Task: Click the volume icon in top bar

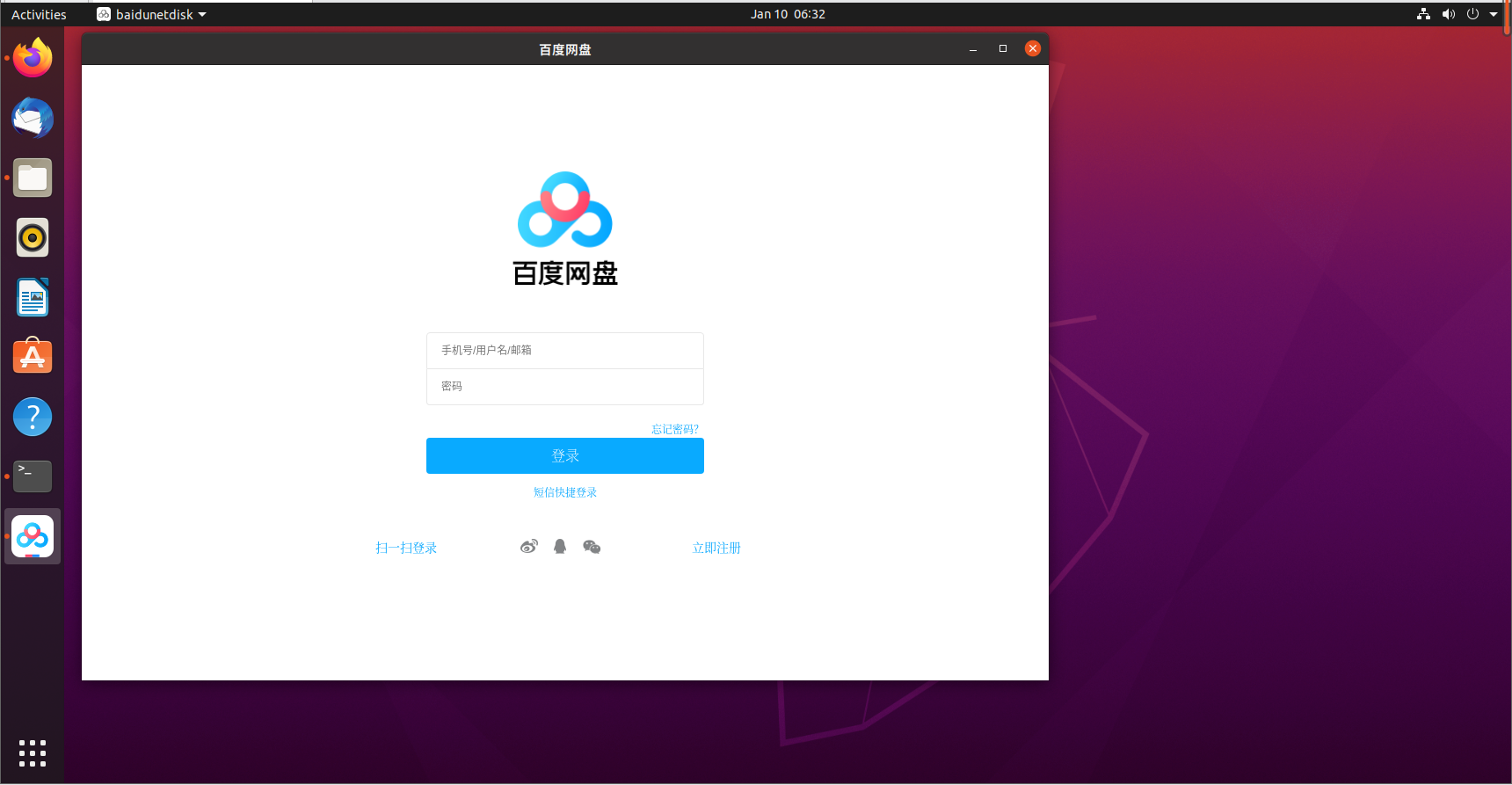Action: tap(1449, 14)
